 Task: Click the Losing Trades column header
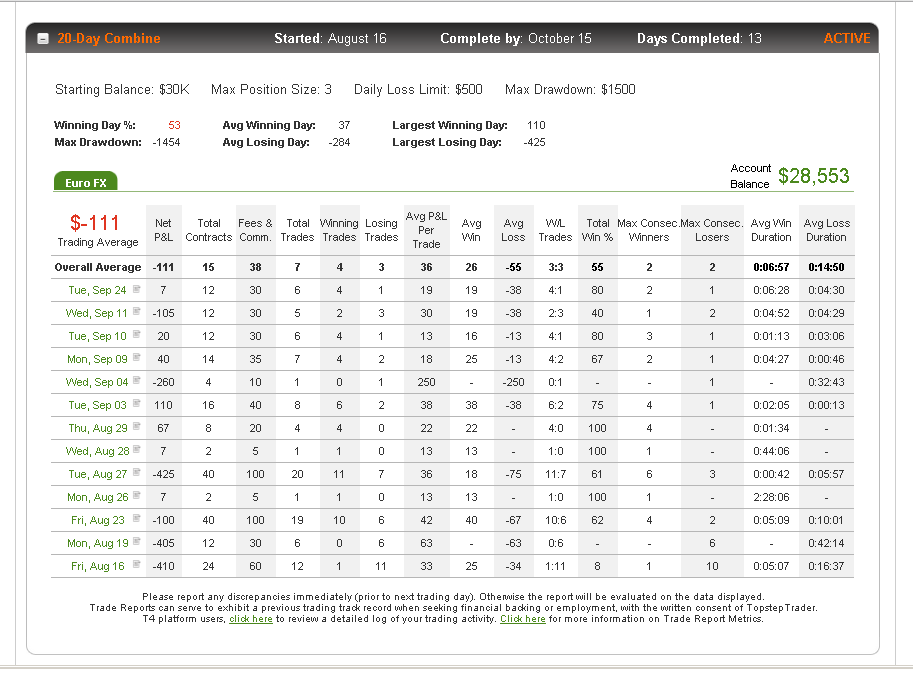pos(381,230)
